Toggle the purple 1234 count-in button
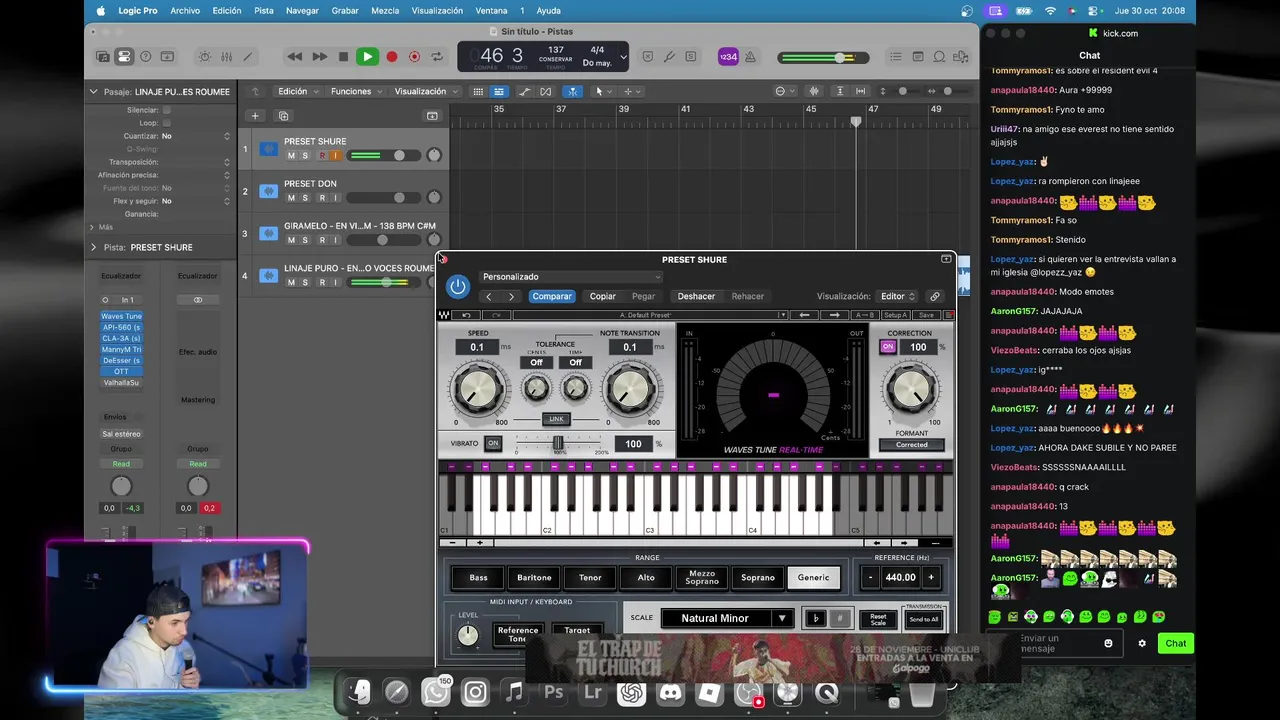This screenshot has height=720, width=1280. point(728,57)
